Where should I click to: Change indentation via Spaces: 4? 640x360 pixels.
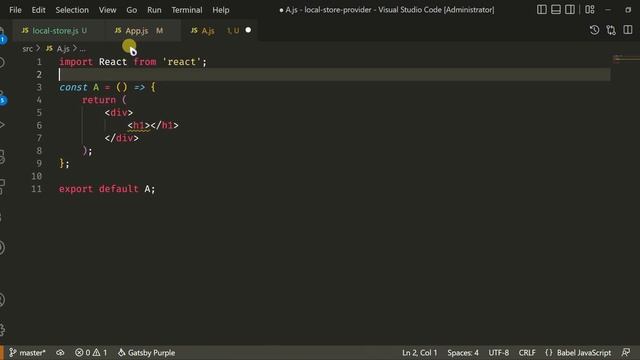[463, 353]
